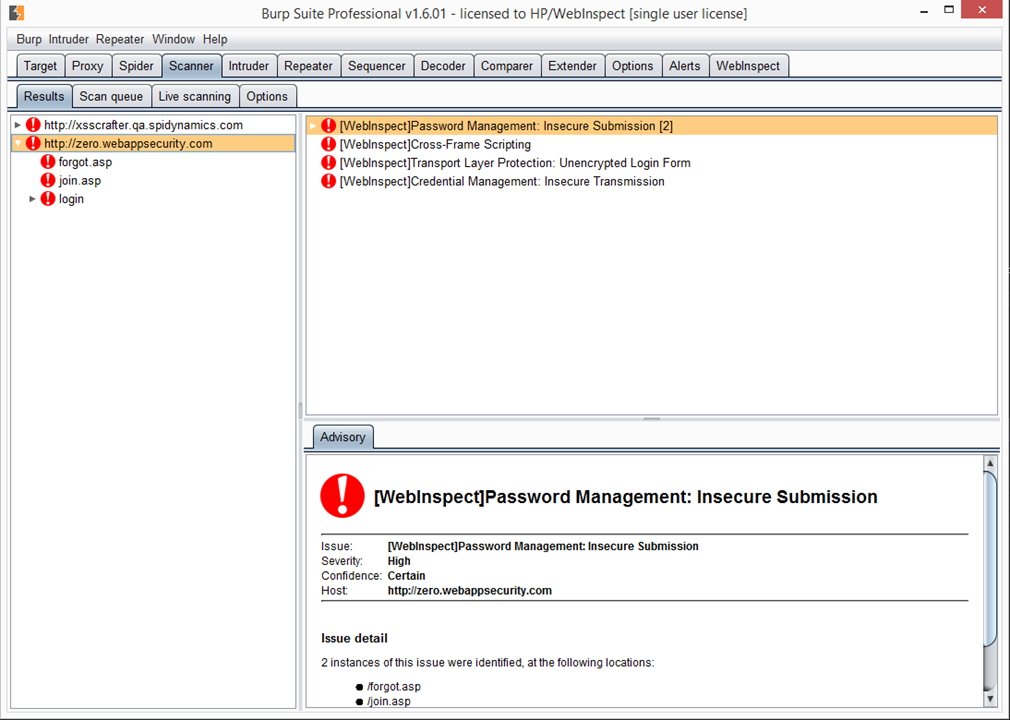
Task: Select the Scanner tab
Action: 191,66
